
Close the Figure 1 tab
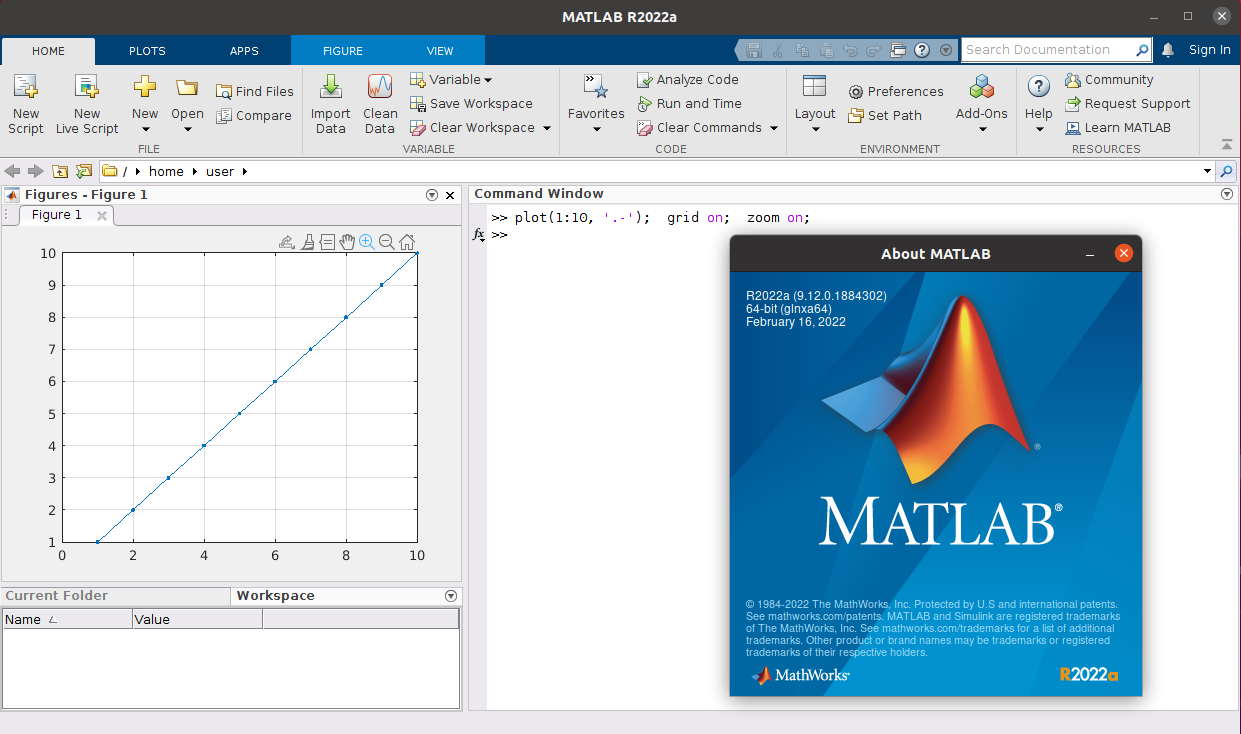click(x=101, y=216)
